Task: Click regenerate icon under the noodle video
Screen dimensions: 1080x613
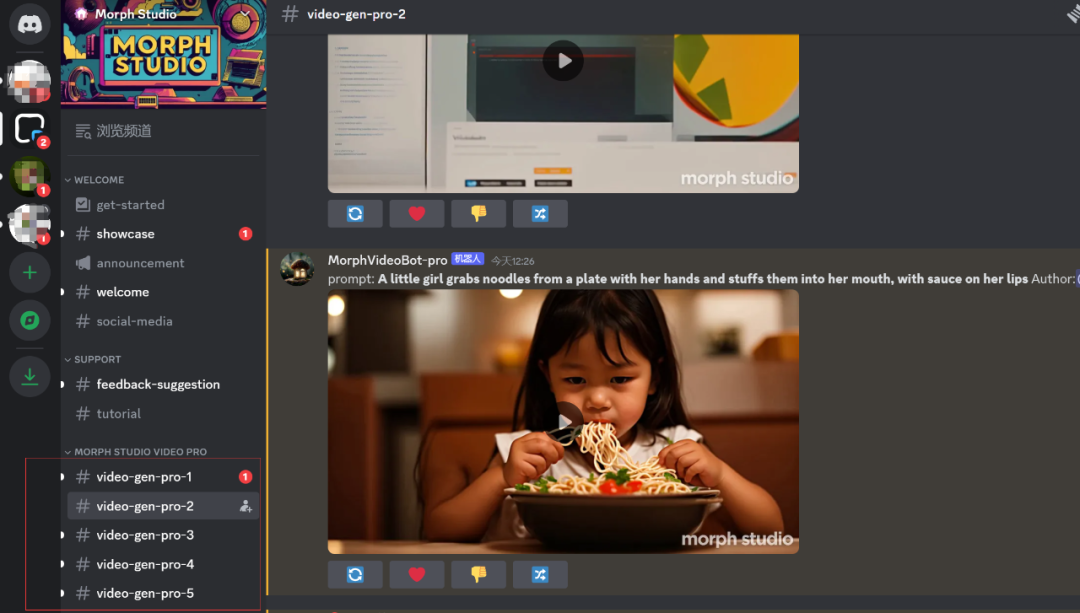Action: pos(355,574)
